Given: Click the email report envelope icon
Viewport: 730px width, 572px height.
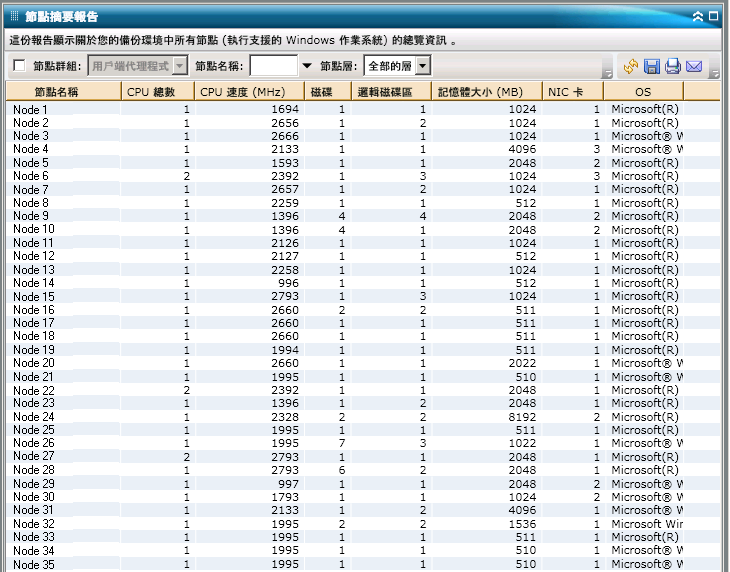Looking at the screenshot, I should pos(694,67).
